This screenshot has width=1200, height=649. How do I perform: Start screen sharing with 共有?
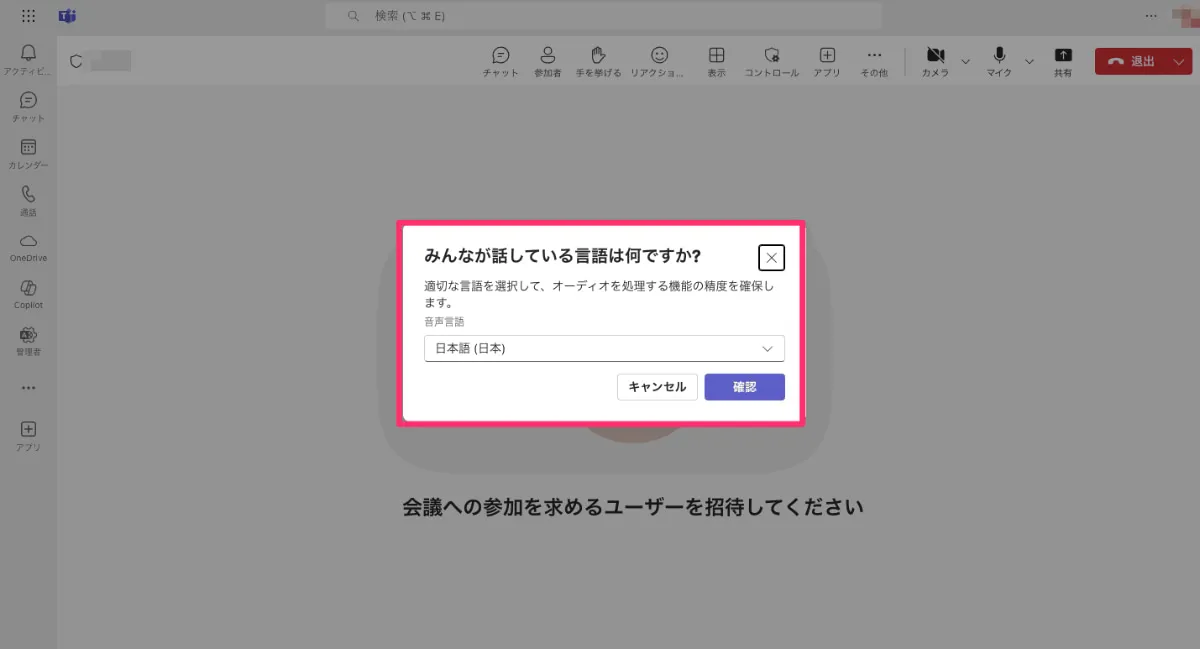coord(1063,61)
